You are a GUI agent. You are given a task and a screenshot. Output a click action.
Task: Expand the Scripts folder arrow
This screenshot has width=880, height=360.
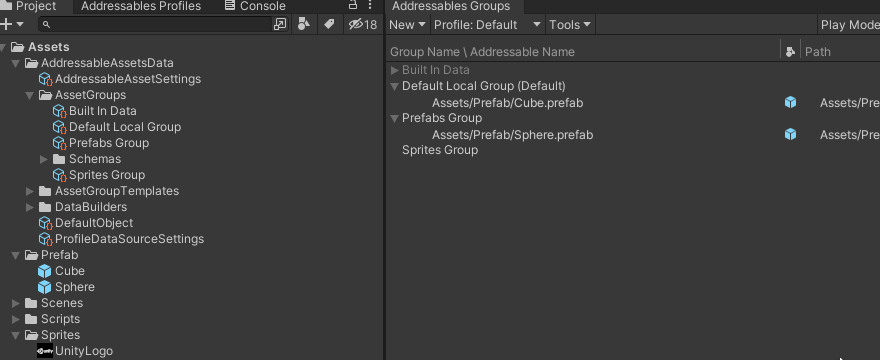pos(16,319)
